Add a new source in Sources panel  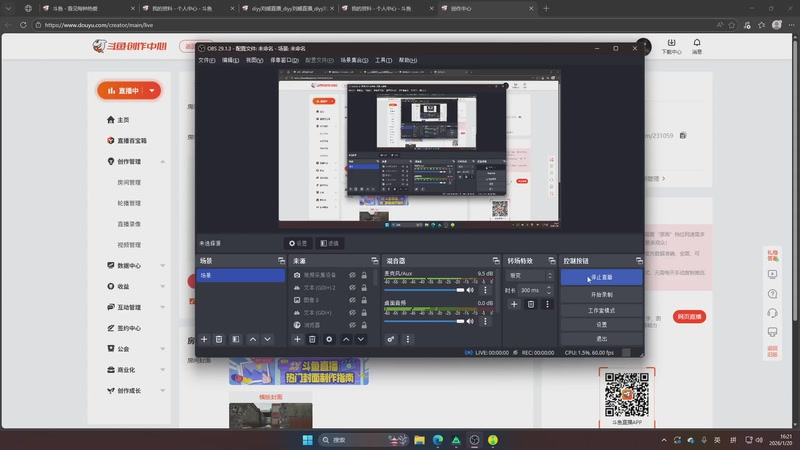coord(297,339)
